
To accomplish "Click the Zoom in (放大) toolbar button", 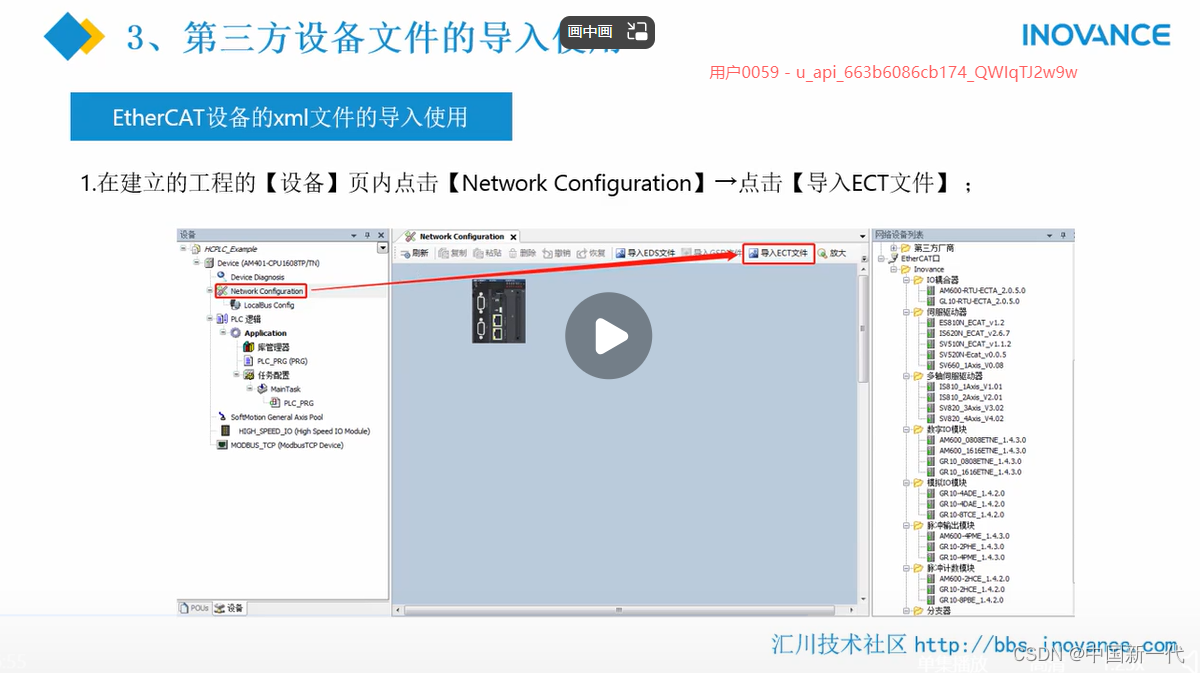I will (832, 253).
